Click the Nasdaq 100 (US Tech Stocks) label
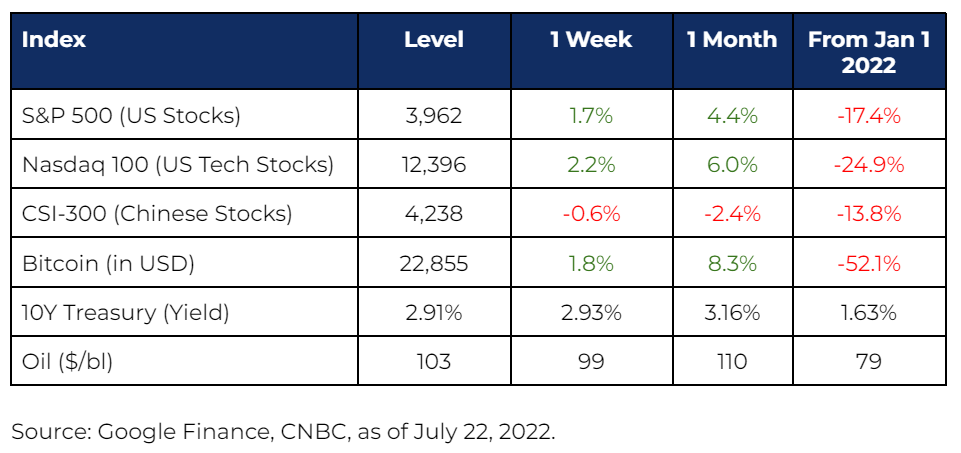This screenshot has height=453, width=961. 178,164
